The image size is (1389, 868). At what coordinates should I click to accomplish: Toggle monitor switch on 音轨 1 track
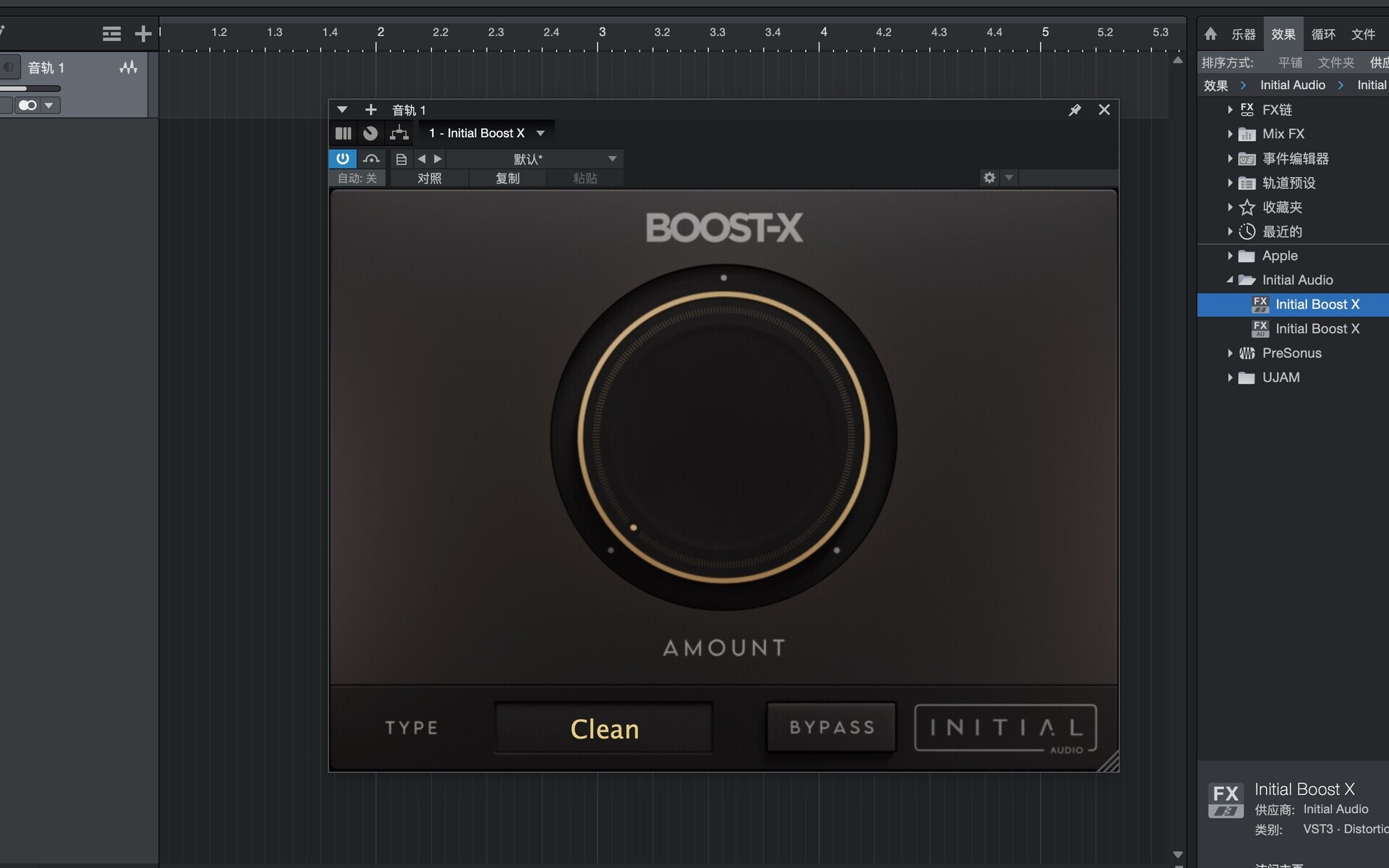[x=27, y=106]
